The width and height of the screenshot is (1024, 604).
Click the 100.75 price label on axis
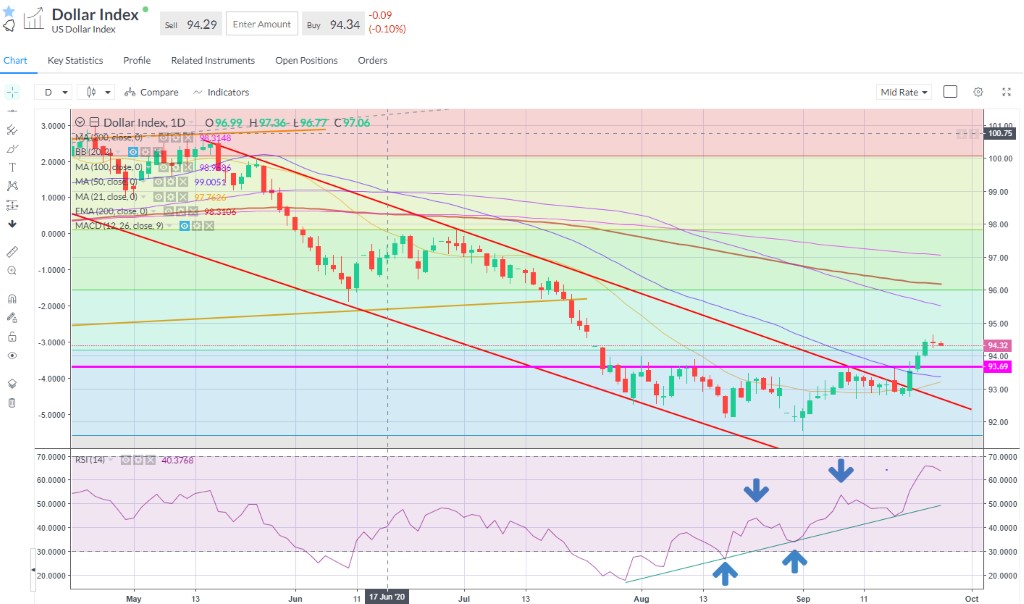(1000, 133)
